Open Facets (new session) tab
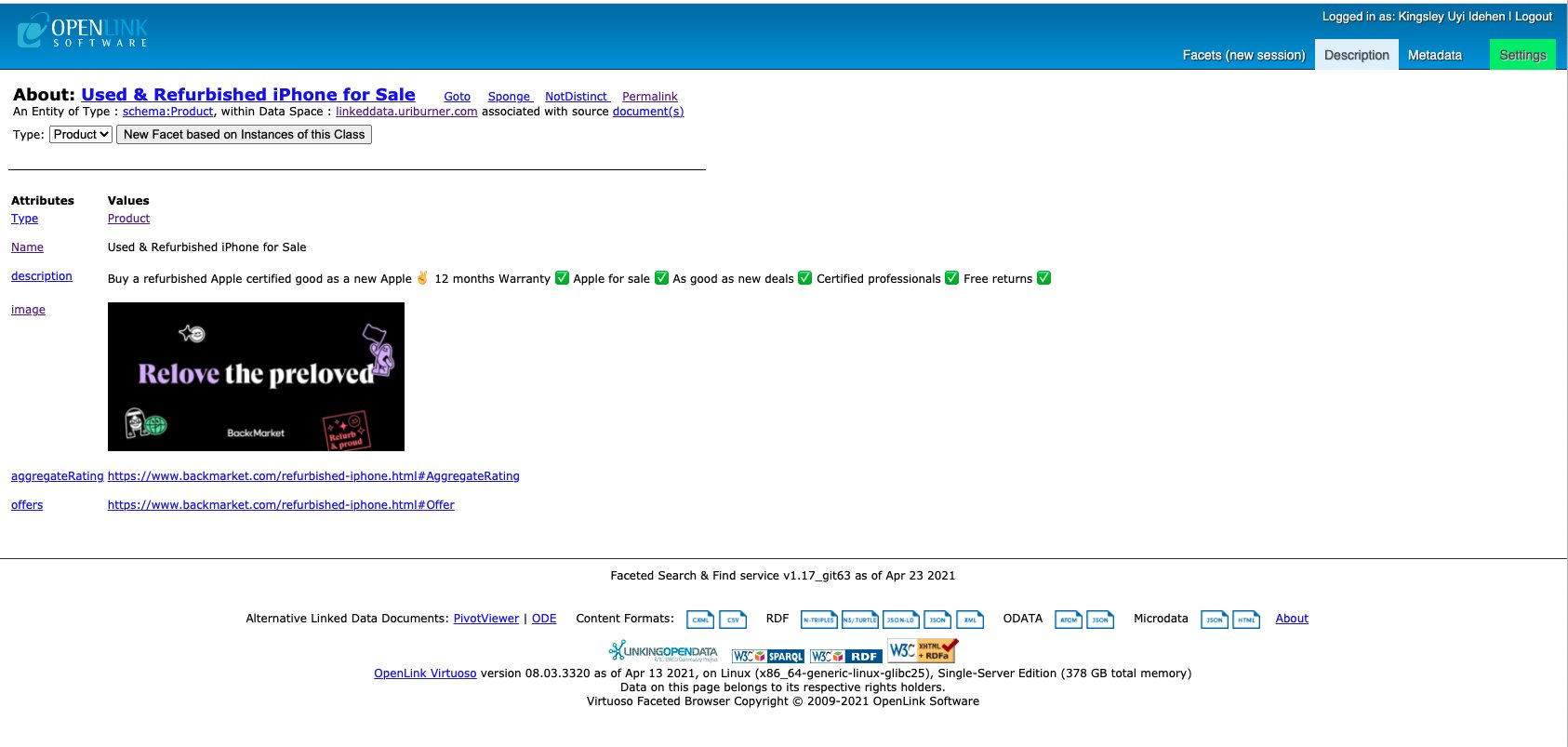The height and width of the screenshot is (747, 1568). [x=1243, y=55]
